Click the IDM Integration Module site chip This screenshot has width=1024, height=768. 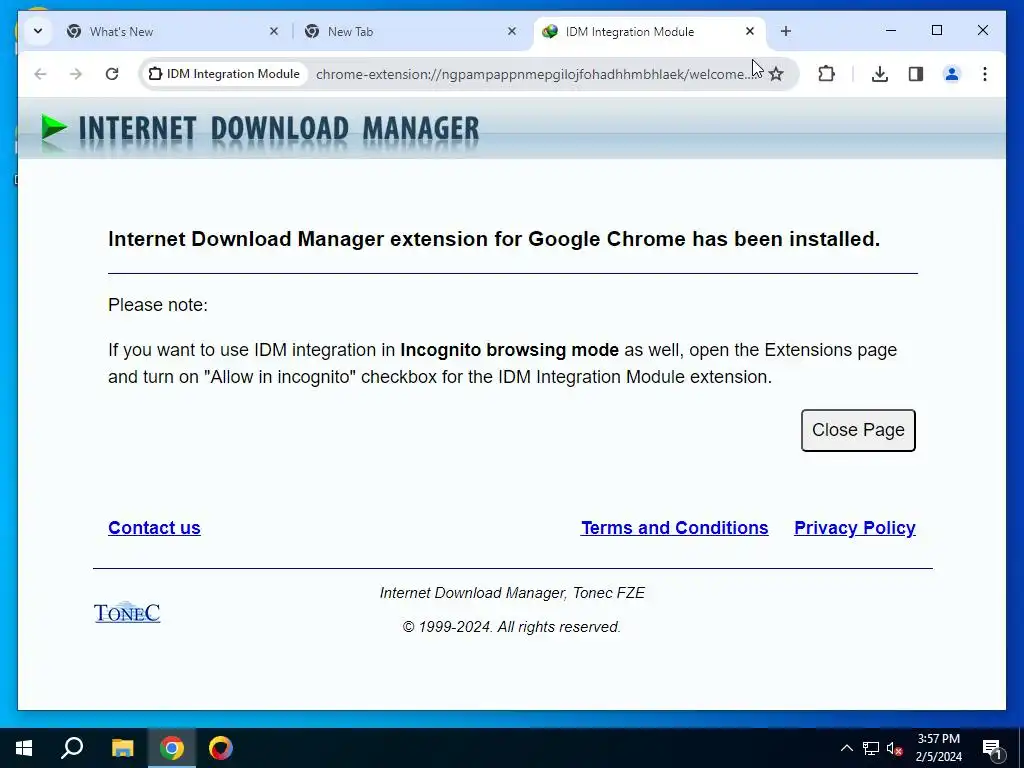[224, 74]
